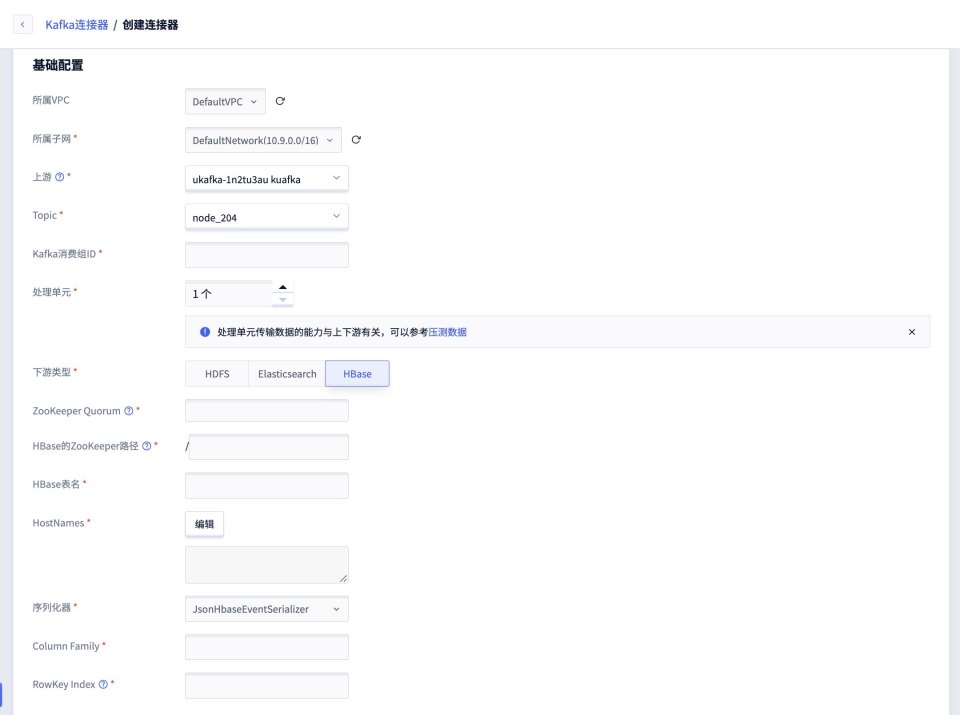
Task: Click help icon next to 上游
Action: 59,177
